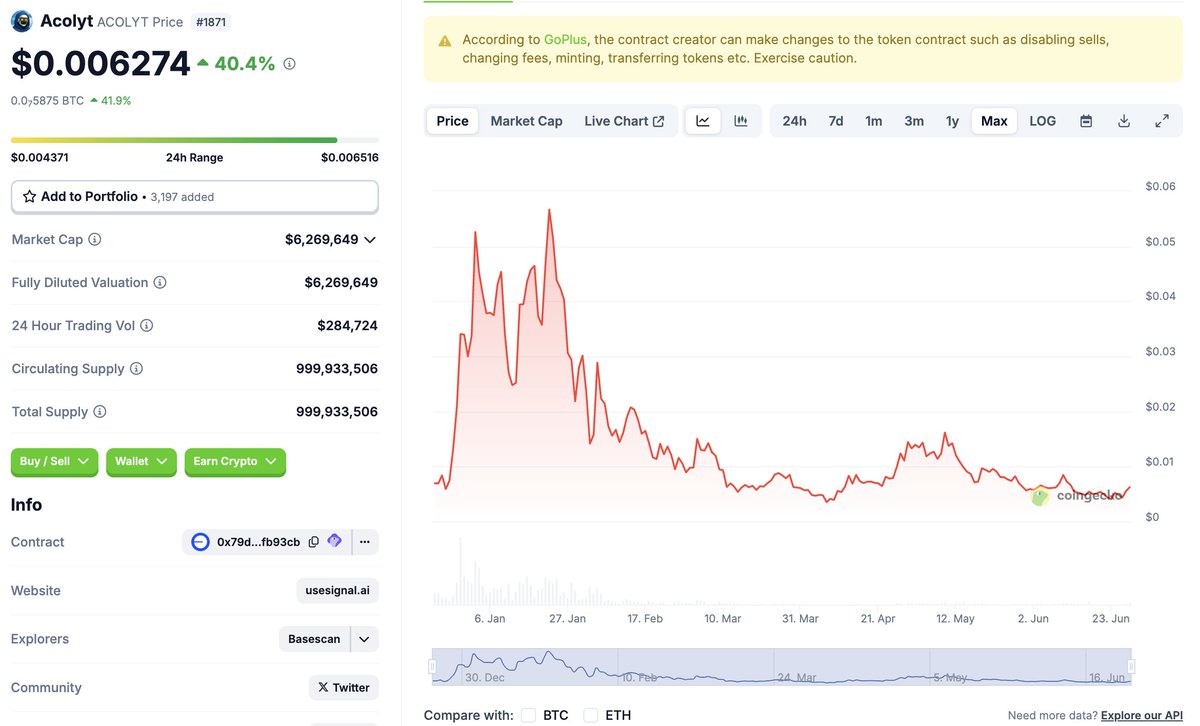Viewport: 1200px width, 726px height.
Task: Click the late-January peak on the price chart
Action: click(x=549, y=210)
